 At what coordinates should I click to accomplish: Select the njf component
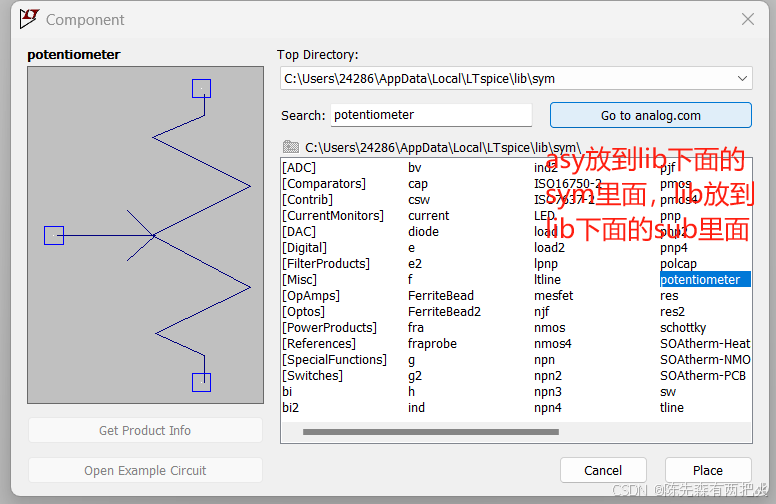541,312
